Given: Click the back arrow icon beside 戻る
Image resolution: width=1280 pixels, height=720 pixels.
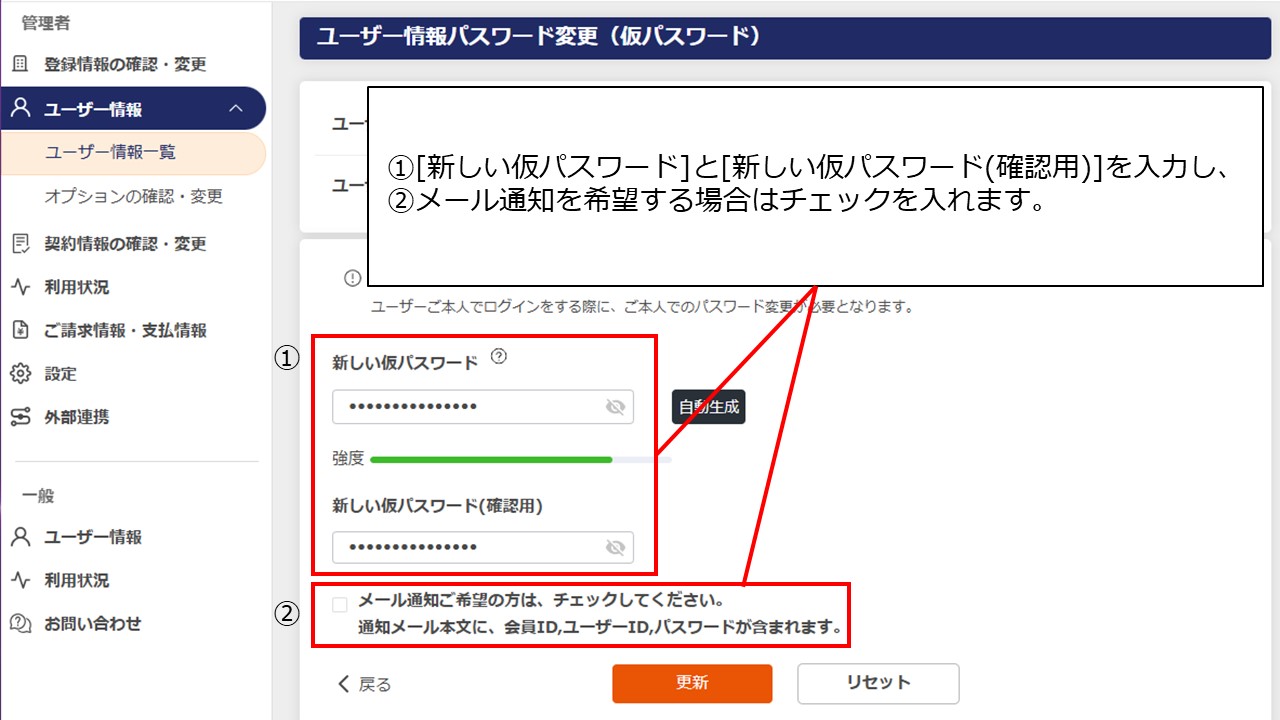Looking at the screenshot, I should click(344, 684).
